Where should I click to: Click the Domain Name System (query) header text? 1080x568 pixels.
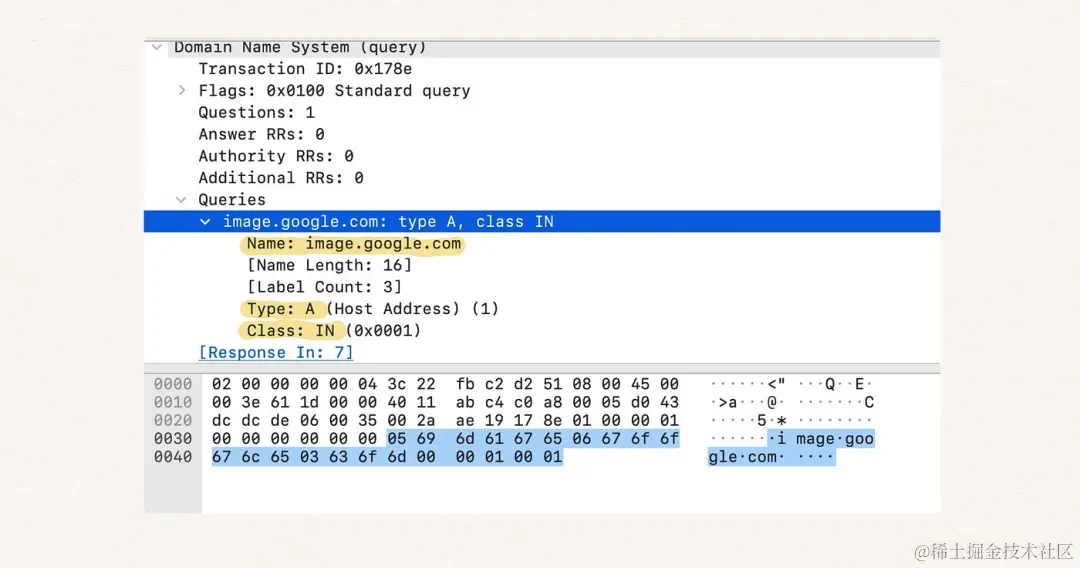(x=300, y=48)
